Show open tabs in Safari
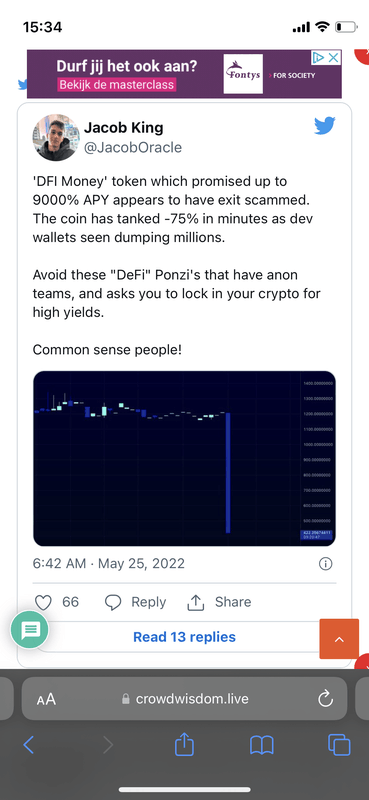 coord(339,745)
